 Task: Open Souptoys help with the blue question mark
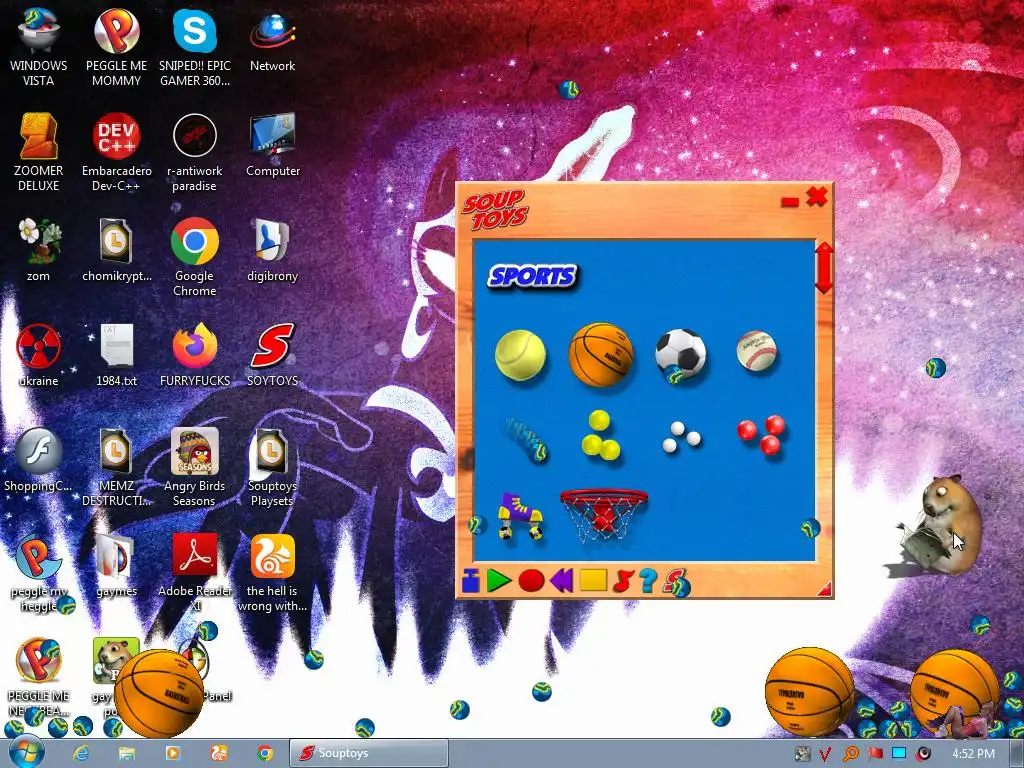coord(648,580)
